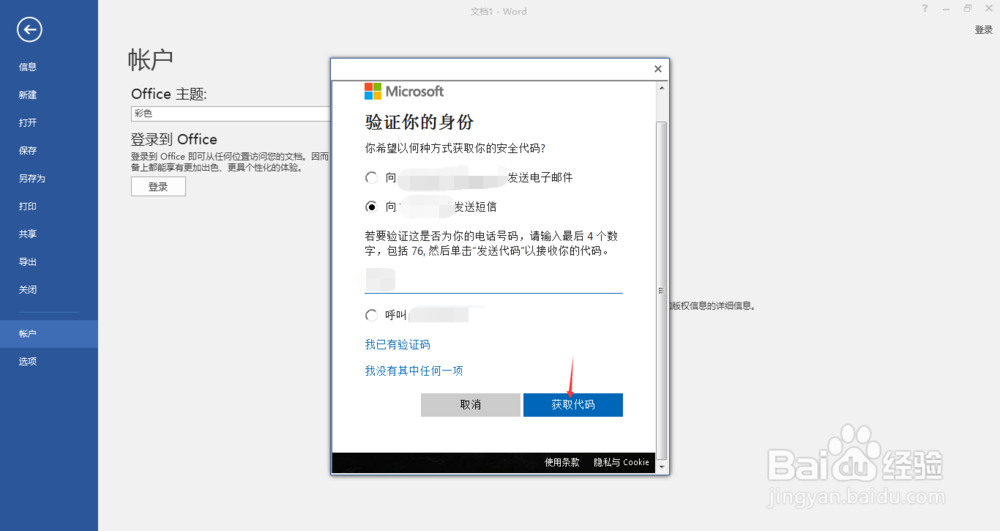
Task: Open 选项 from the sidebar
Action: click(x=27, y=361)
